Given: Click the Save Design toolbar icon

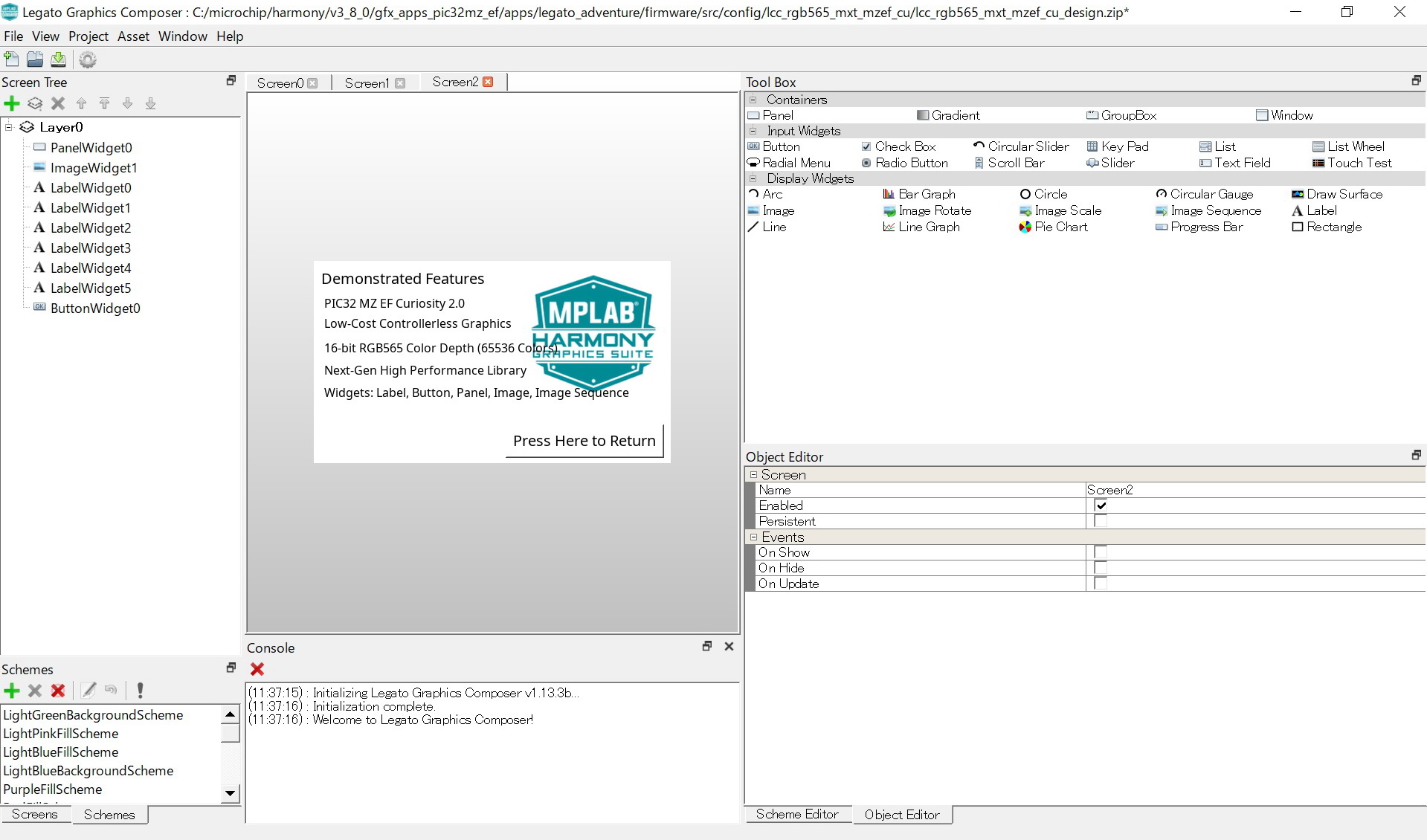Looking at the screenshot, I should coord(58,59).
